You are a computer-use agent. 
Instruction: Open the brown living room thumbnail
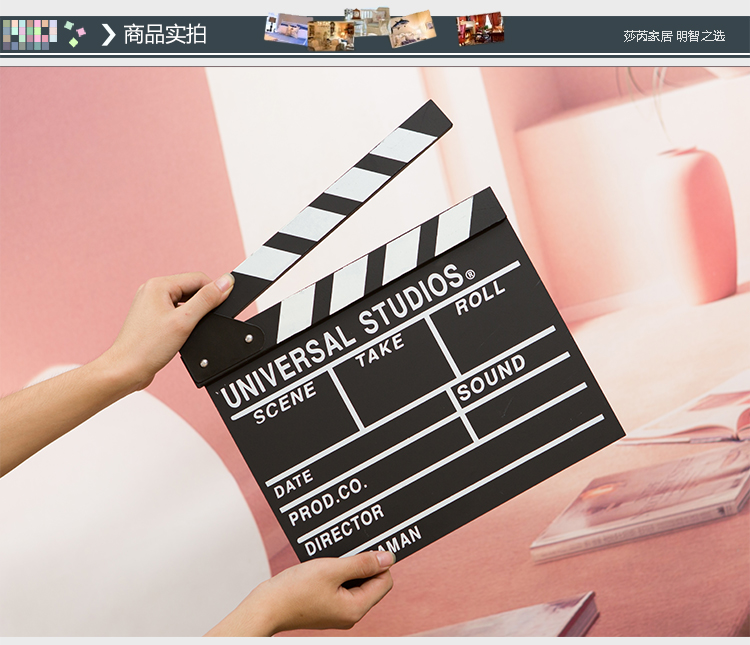point(331,36)
